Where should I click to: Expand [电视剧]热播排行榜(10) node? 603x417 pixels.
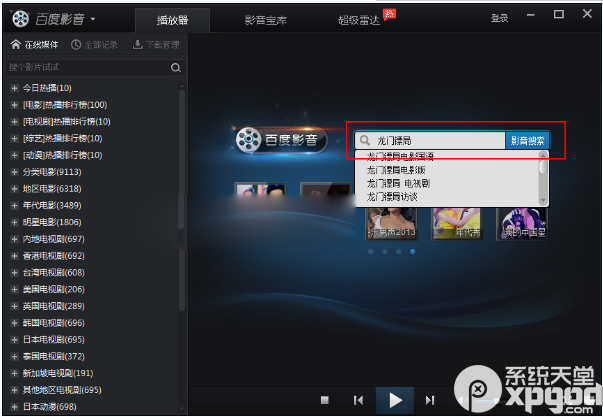coord(14,122)
